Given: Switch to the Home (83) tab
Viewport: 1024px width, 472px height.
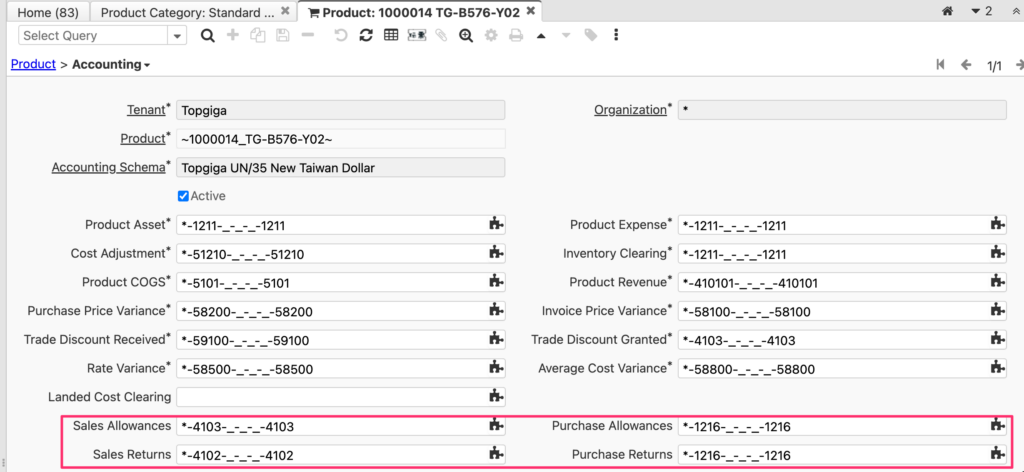Looking at the screenshot, I should [45, 12].
